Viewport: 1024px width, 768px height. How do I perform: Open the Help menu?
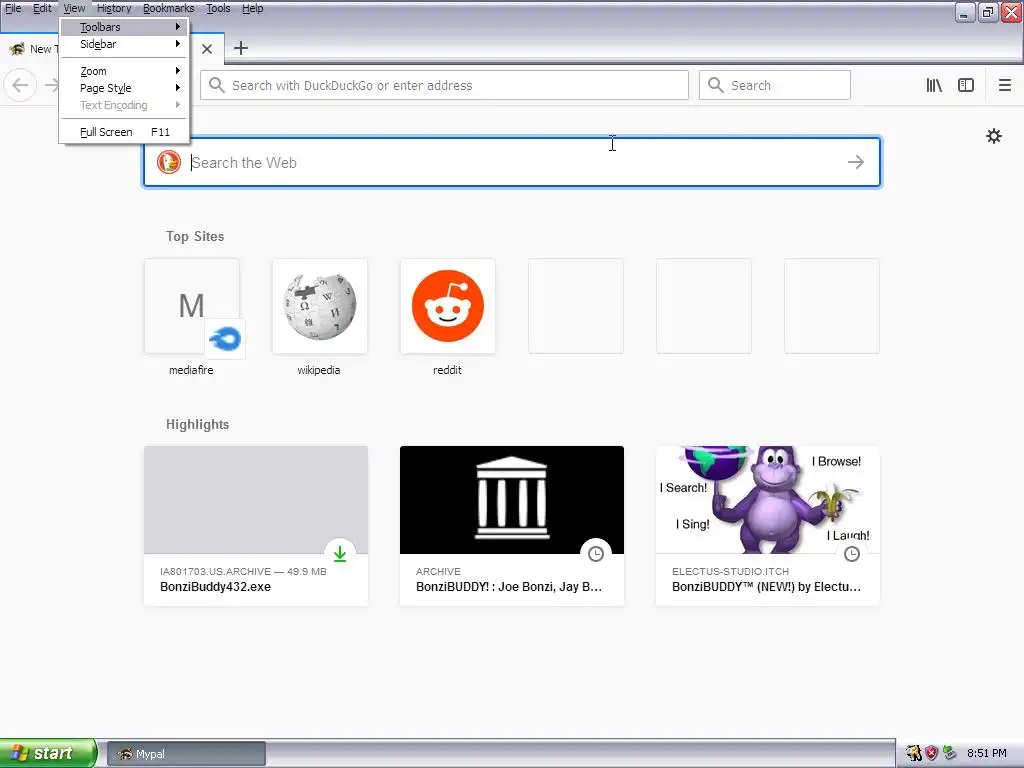point(253,8)
